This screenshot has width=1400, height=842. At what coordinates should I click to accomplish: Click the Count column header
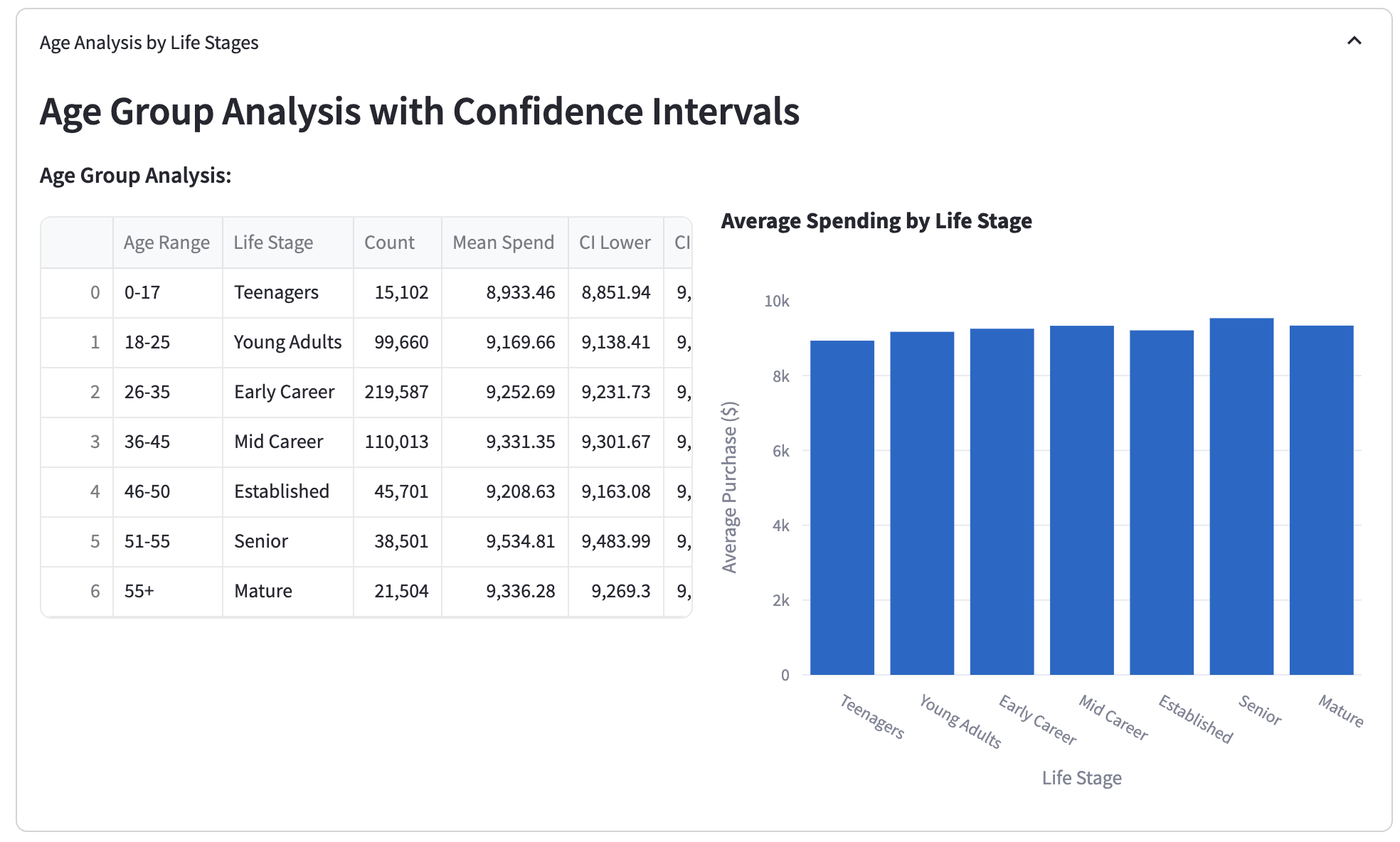(x=389, y=243)
